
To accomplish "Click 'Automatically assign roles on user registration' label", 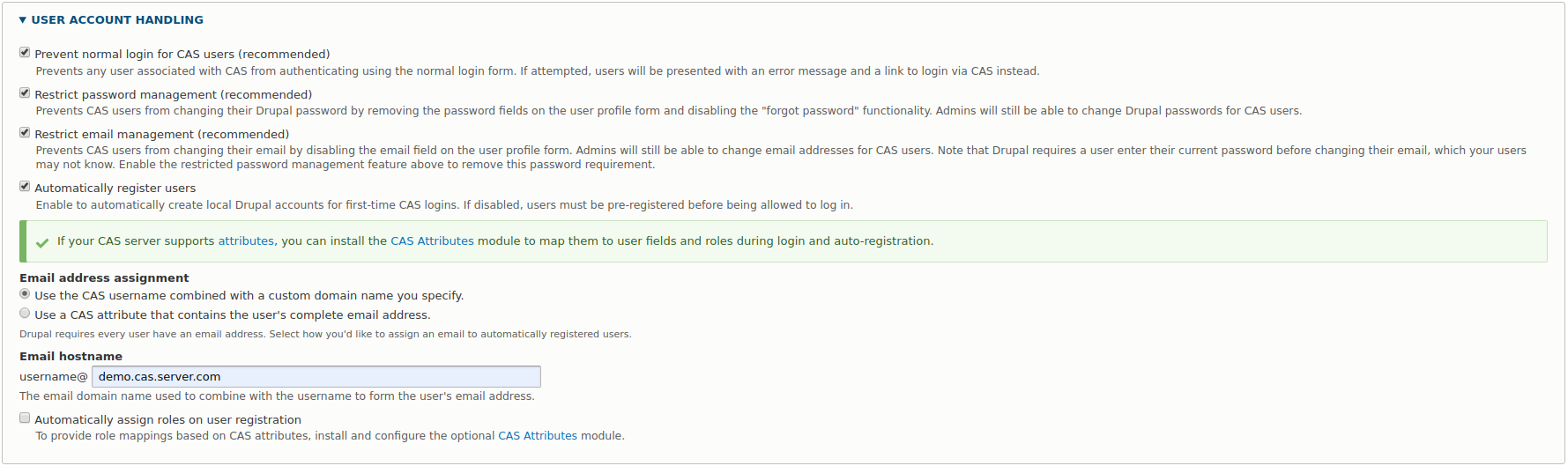I will click(x=167, y=420).
